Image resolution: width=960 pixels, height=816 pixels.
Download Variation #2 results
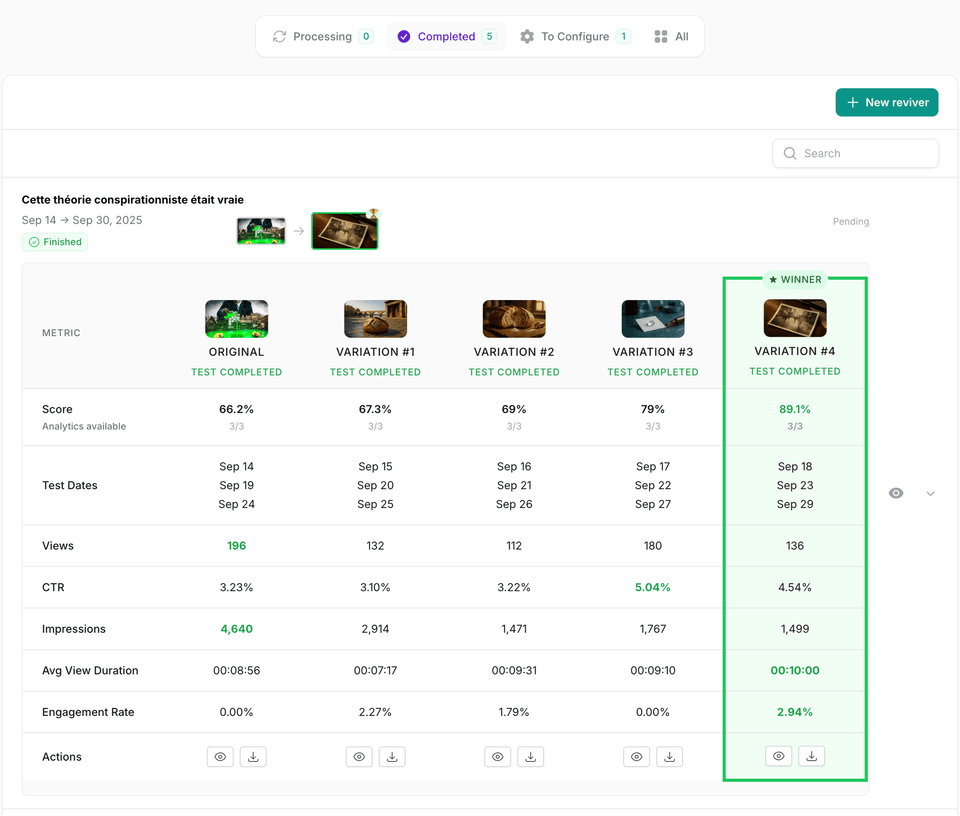(530, 756)
